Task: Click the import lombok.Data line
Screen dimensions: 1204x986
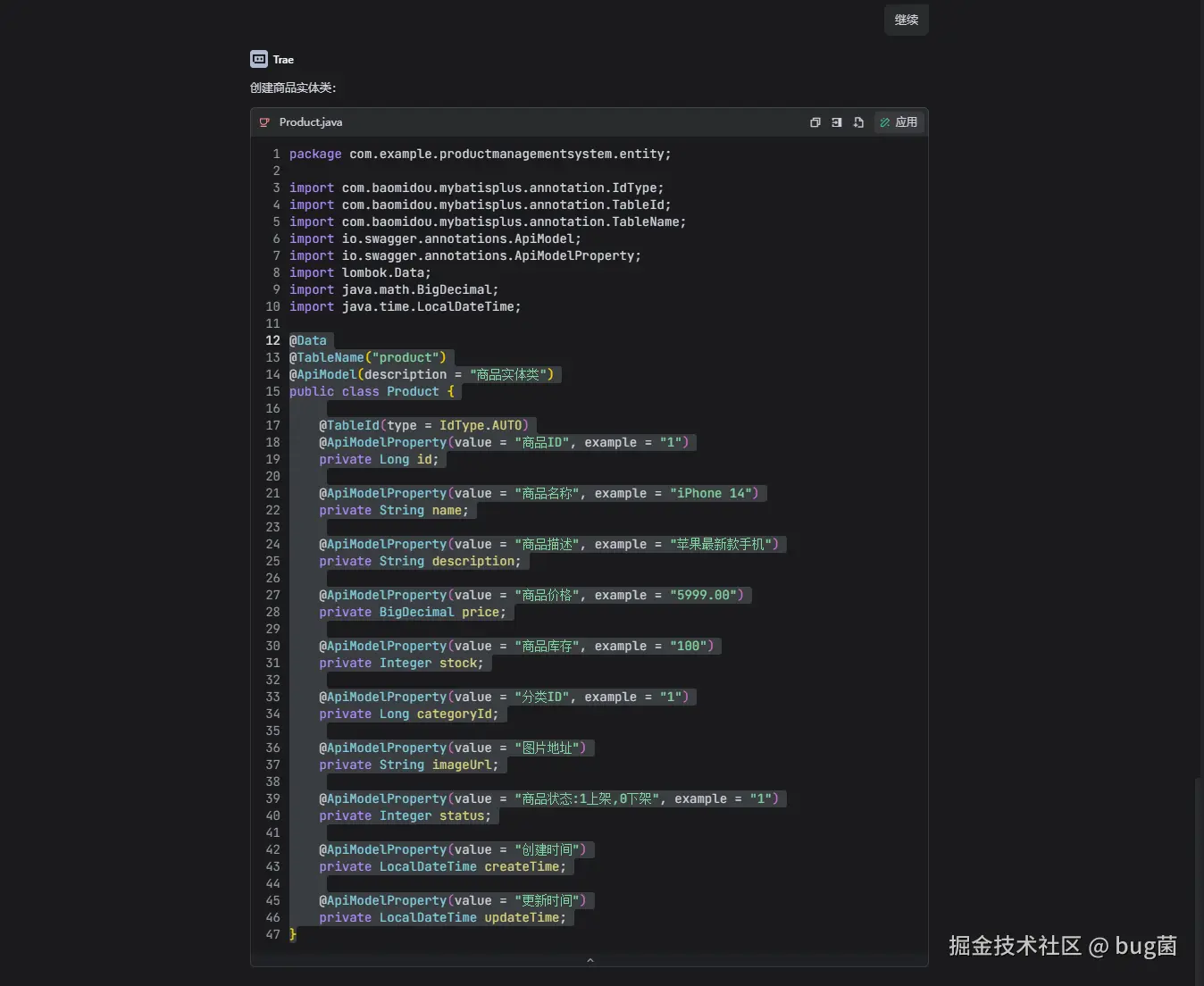Action: (360, 272)
